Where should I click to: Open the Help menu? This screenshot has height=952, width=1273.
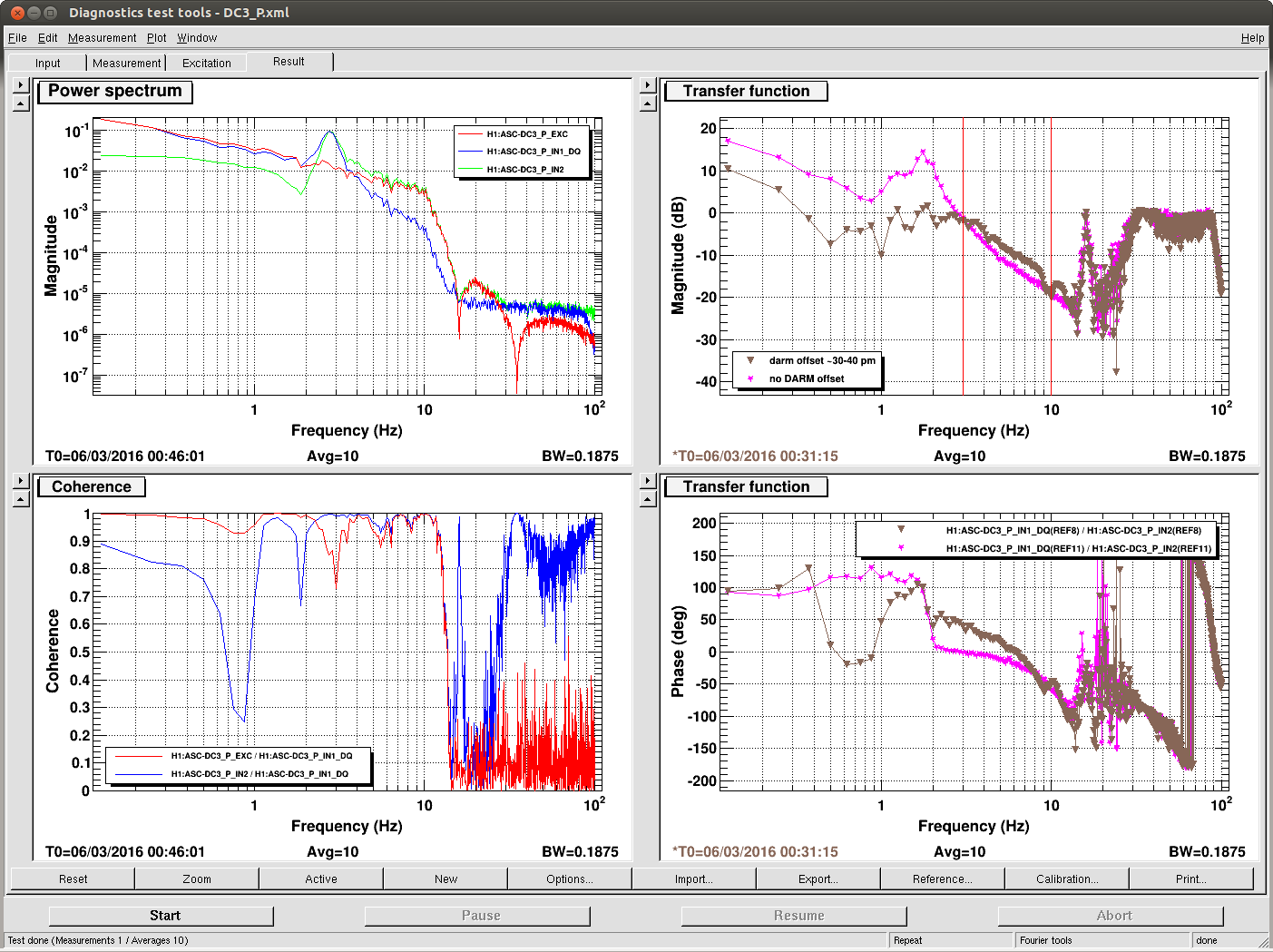coord(1252,38)
